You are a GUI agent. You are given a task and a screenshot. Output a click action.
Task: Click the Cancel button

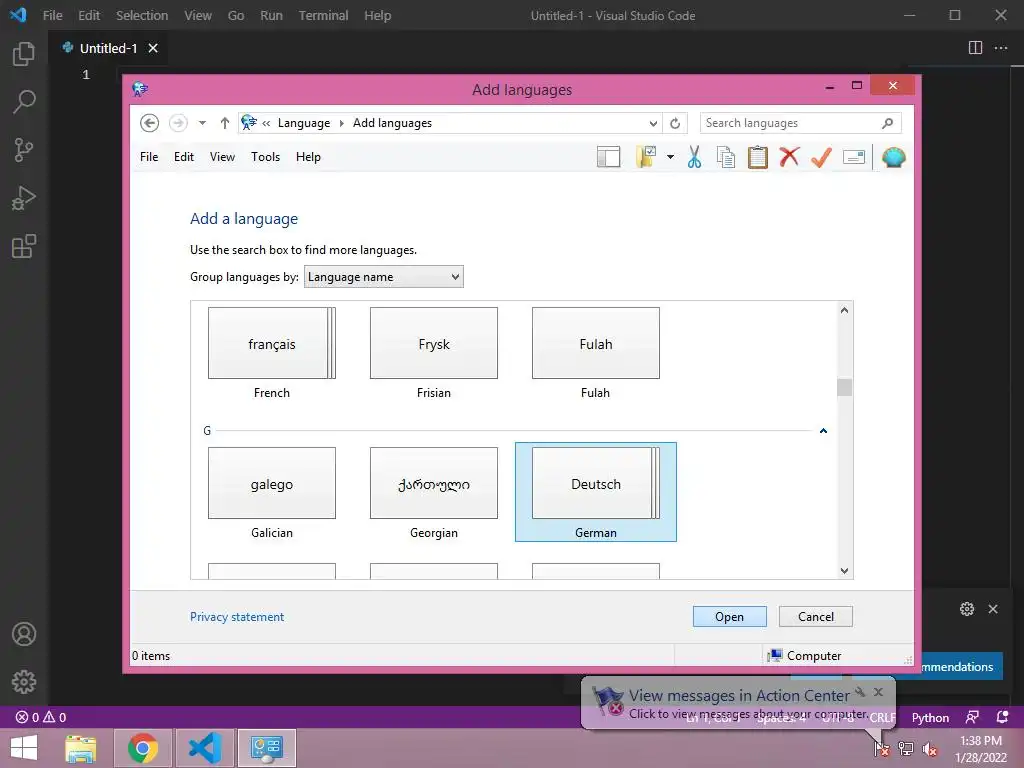point(816,616)
